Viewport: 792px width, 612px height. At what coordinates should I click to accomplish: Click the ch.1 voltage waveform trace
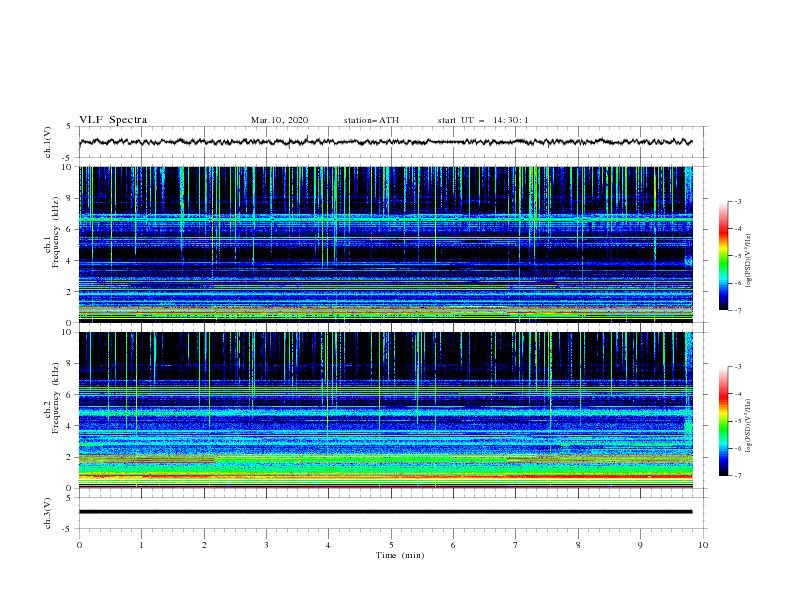coord(386,142)
